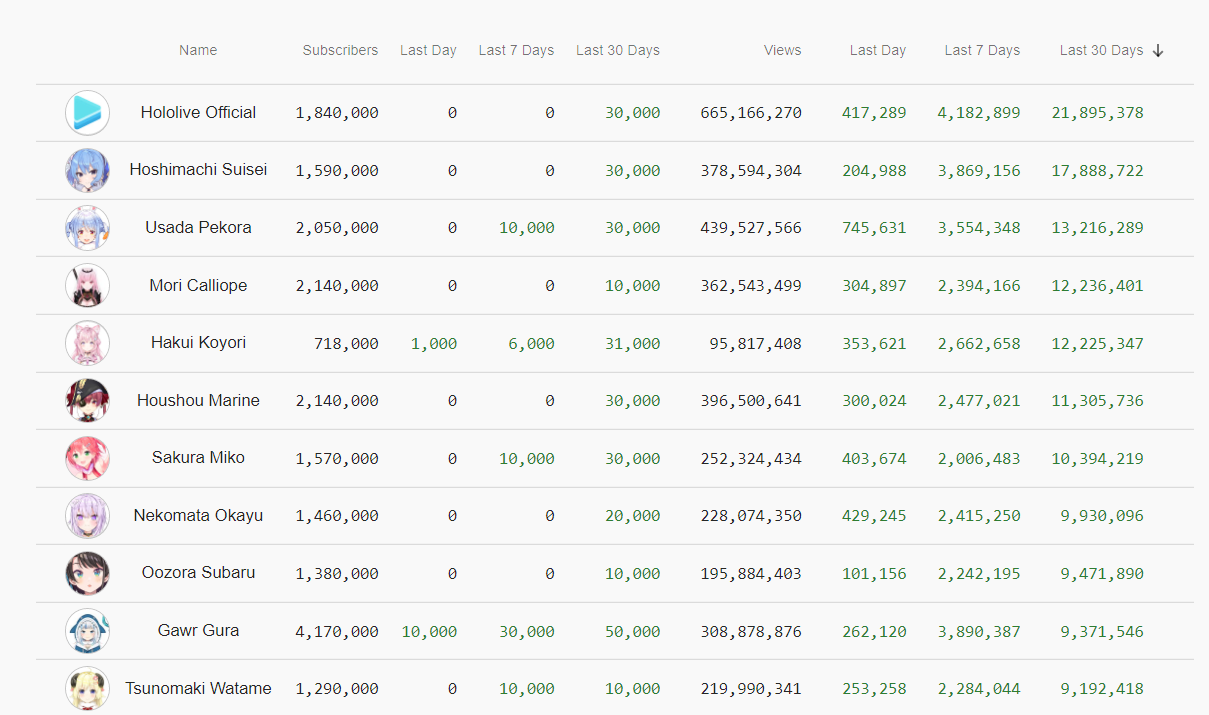Click Mori Calliope's avatar icon

[x=87, y=285]
